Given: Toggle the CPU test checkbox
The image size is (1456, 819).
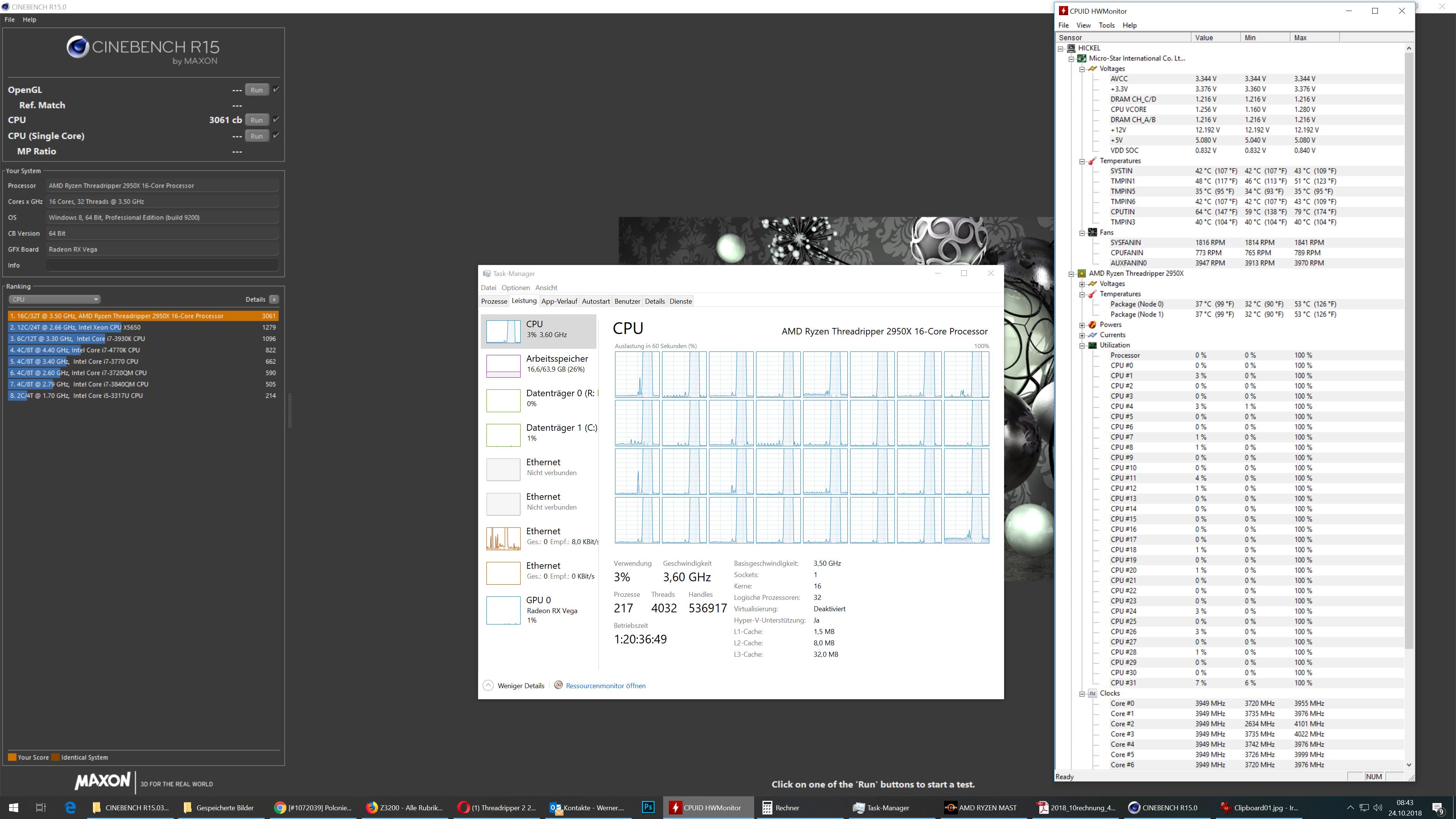Looking at the screenshot, I should click(276, 119).
